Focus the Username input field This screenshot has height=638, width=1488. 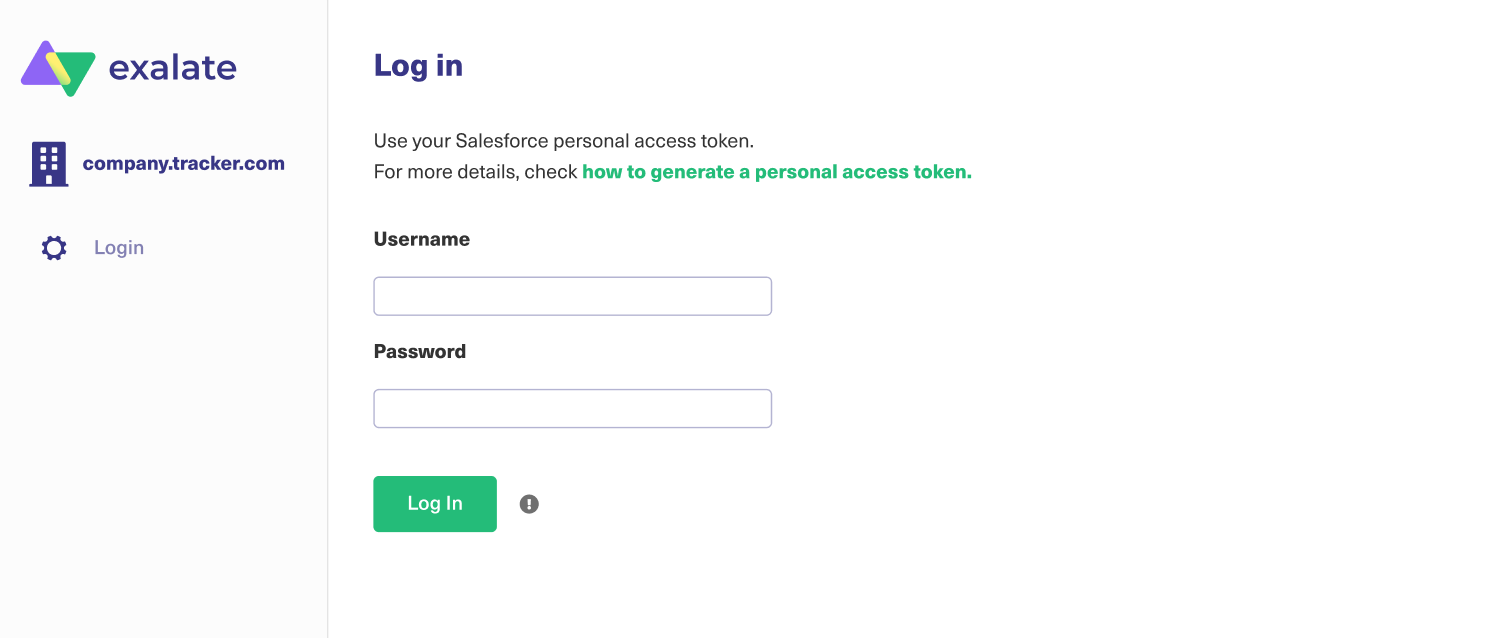[572, 296]
